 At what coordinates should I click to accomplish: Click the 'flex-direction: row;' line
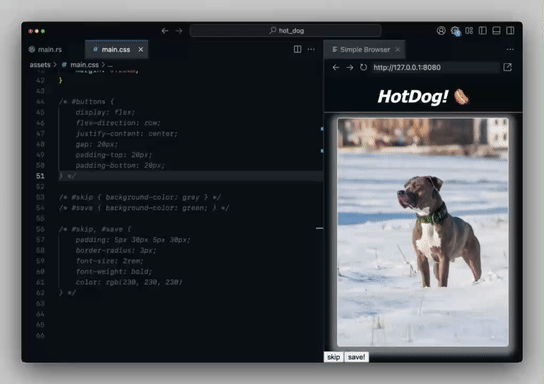118,123
